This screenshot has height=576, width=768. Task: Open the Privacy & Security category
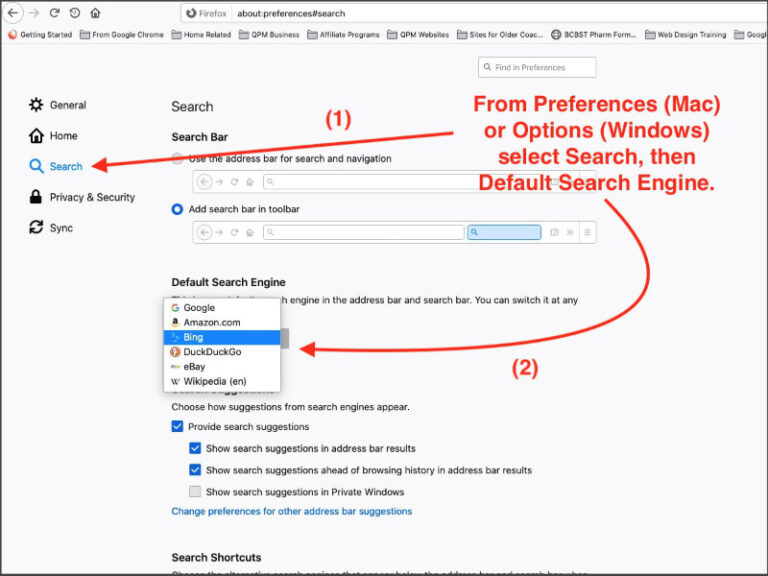[x=82, y=197]
